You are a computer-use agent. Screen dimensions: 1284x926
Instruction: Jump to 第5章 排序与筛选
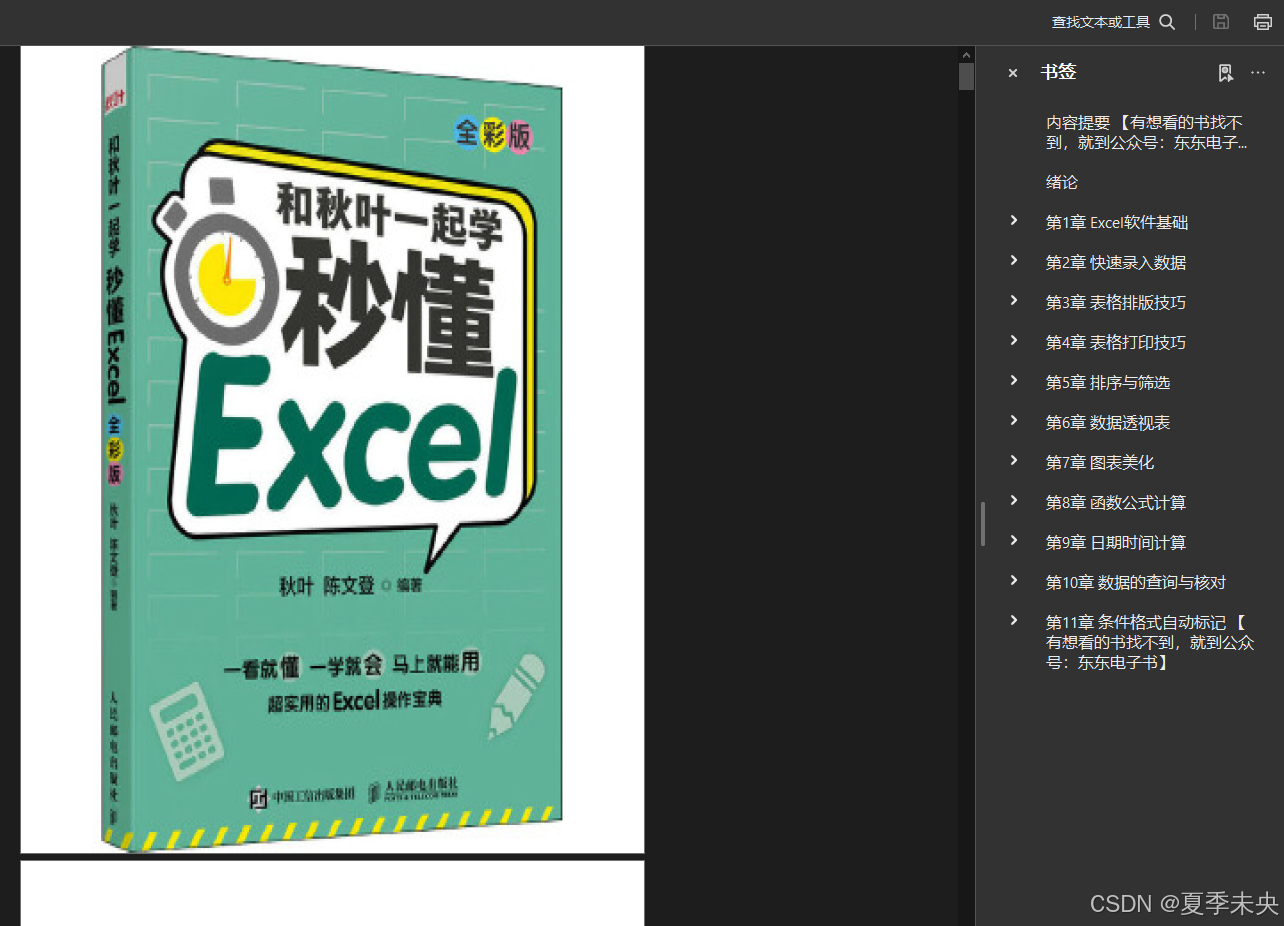tap(1108, 382)
